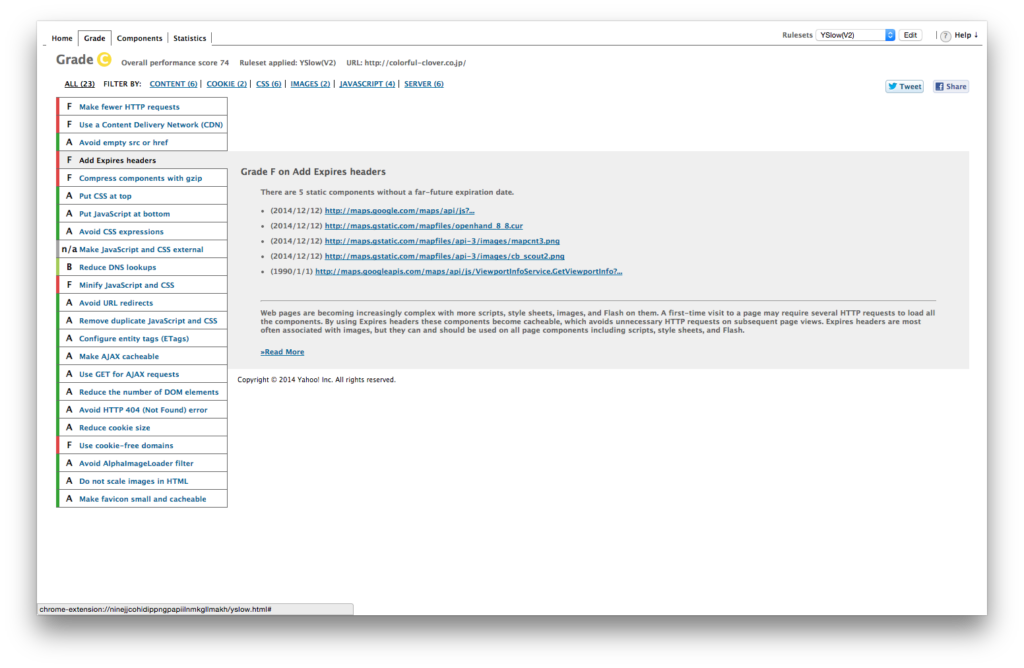Click the Edit ruleset button
This screenshot has width=1024, height=668.
point(909,35)
